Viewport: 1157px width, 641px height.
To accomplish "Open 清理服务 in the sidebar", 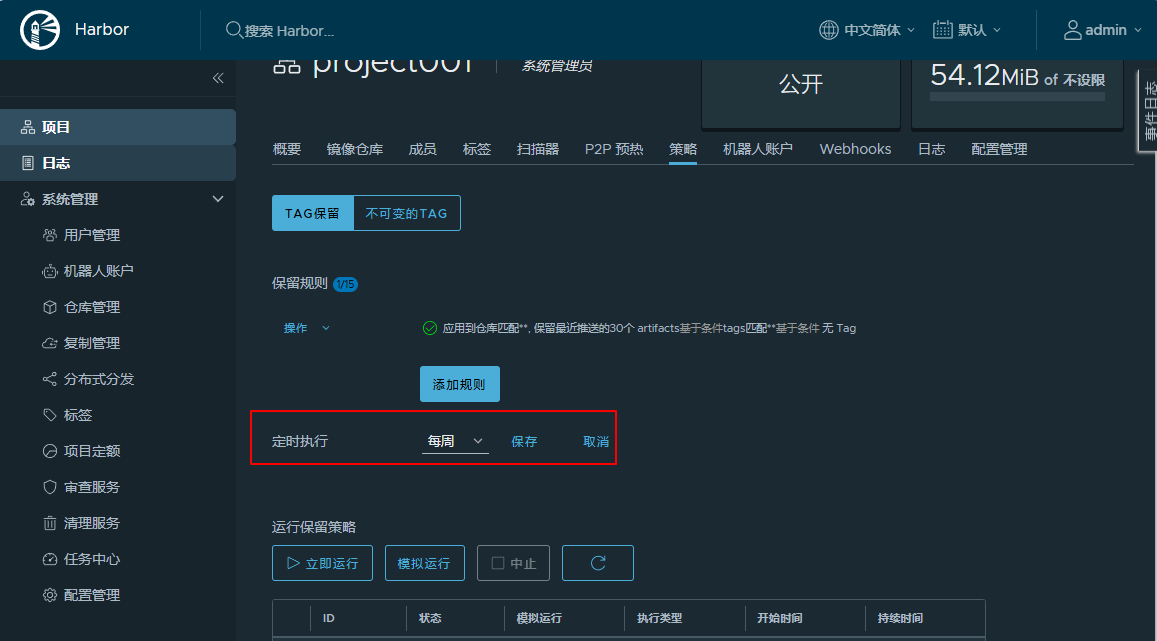I will (x=91, y=523).
